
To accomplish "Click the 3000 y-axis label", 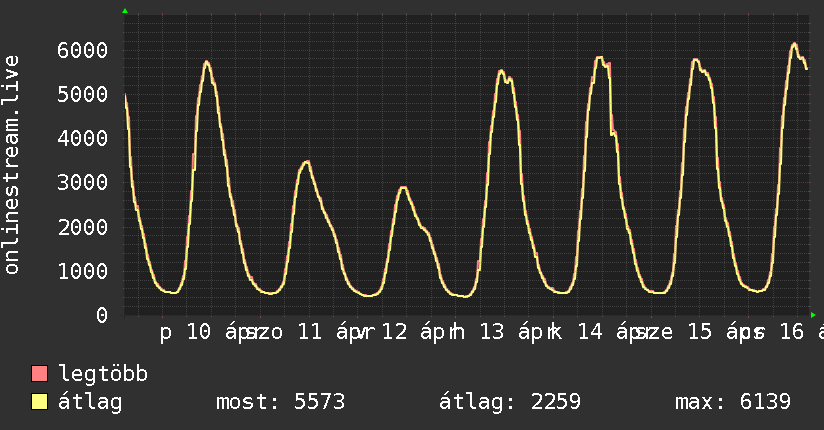I will coord(83,183).
